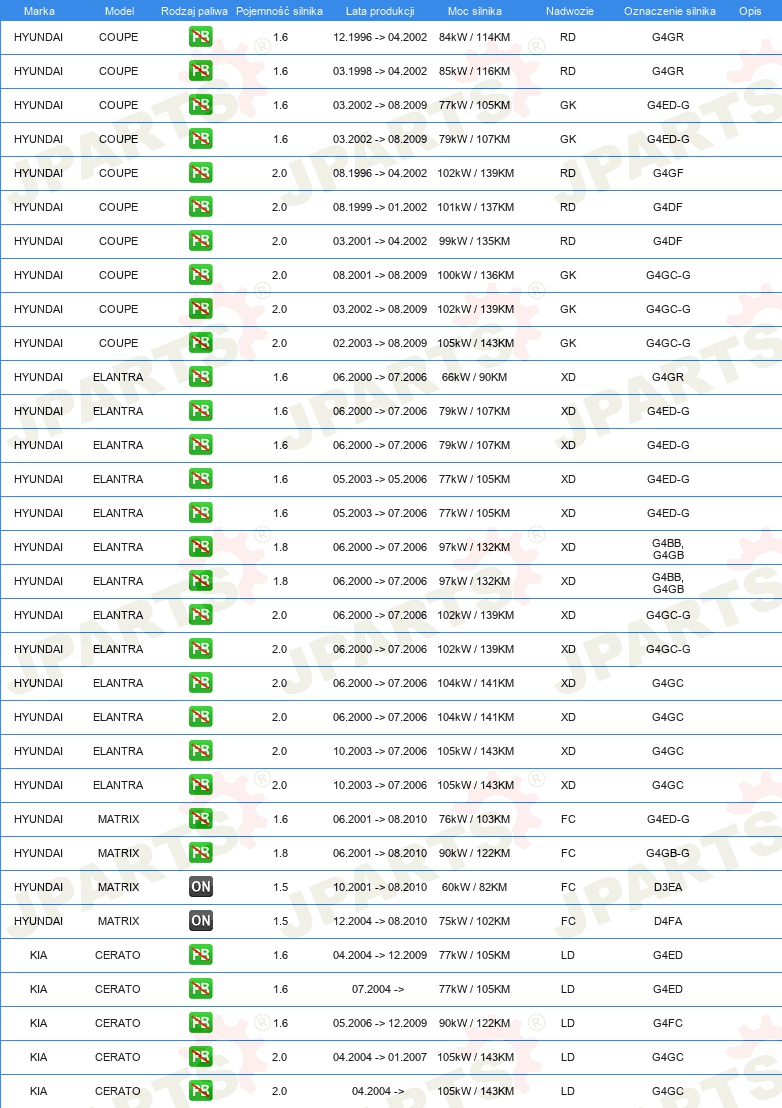
Task: Click petrol icon in MATRIX 76kW / 103KM row
Action: coord(201,819)
